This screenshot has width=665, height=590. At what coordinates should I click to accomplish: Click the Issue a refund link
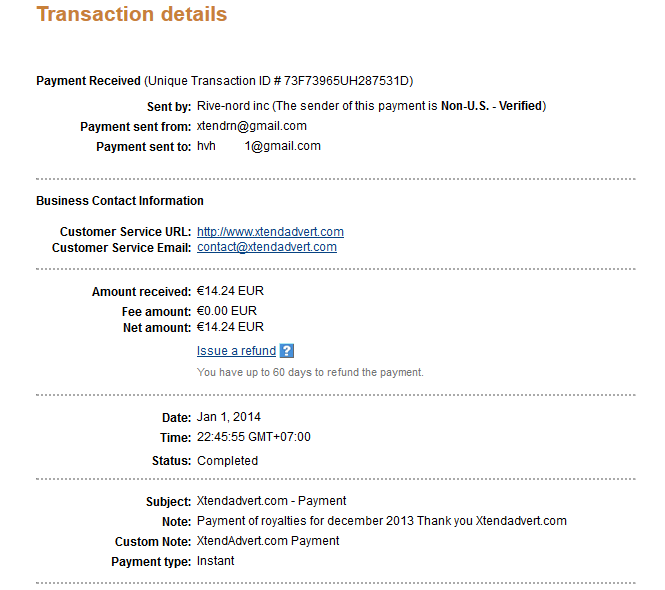click(236, 351)
